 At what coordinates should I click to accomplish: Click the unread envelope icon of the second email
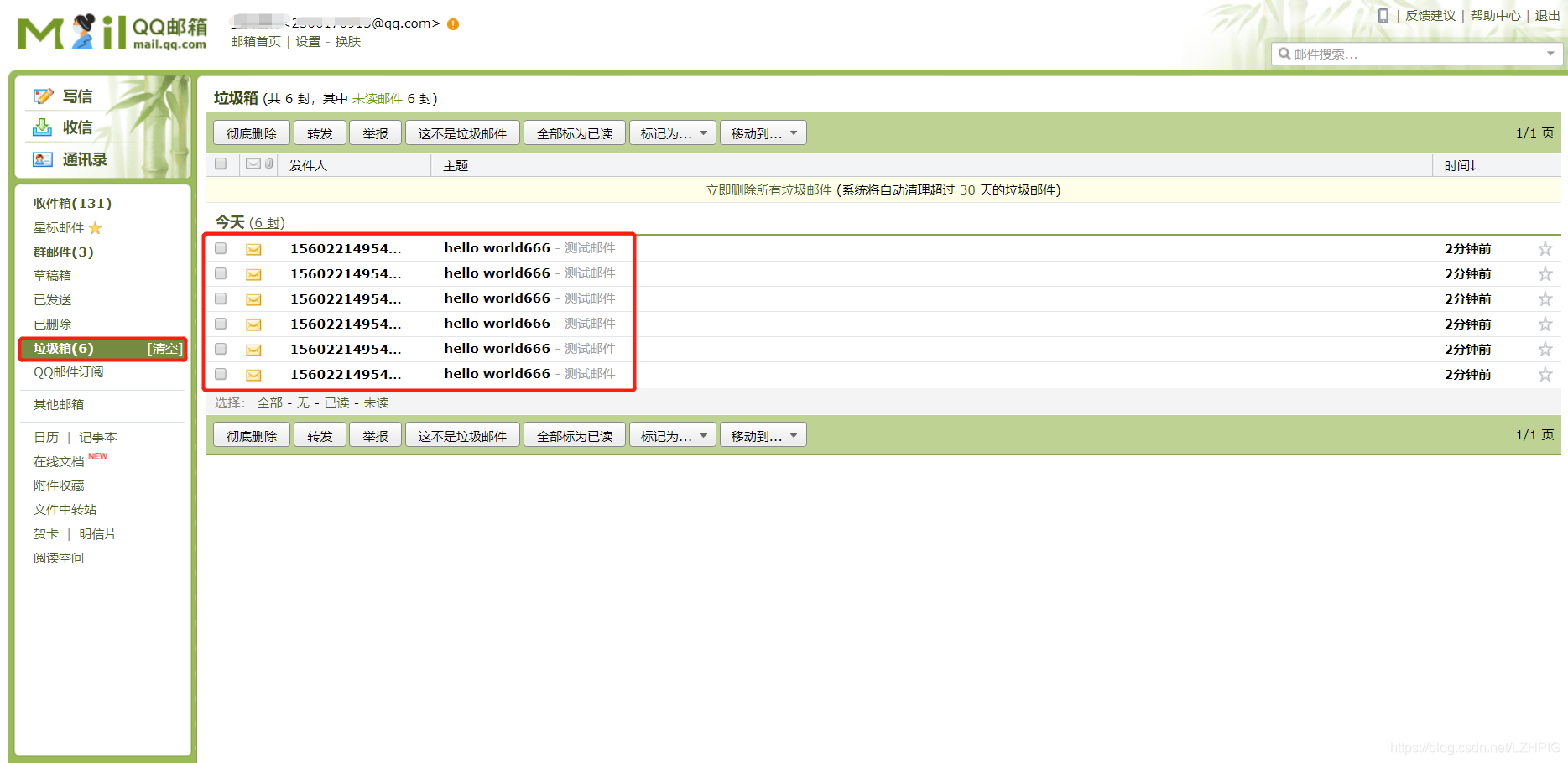tap(253, 274)
